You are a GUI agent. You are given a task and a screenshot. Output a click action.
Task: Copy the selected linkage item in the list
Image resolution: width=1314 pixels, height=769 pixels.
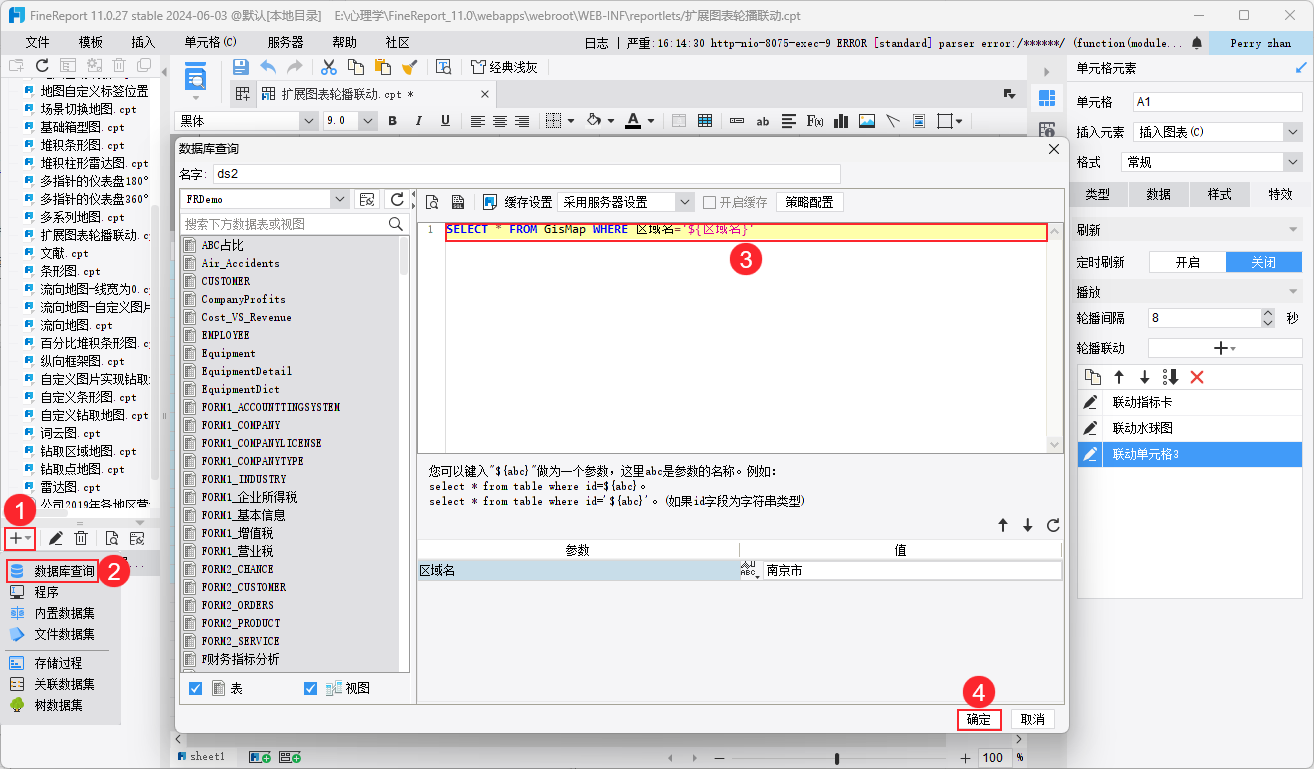pyautogui.click(x=1093, y=377)
